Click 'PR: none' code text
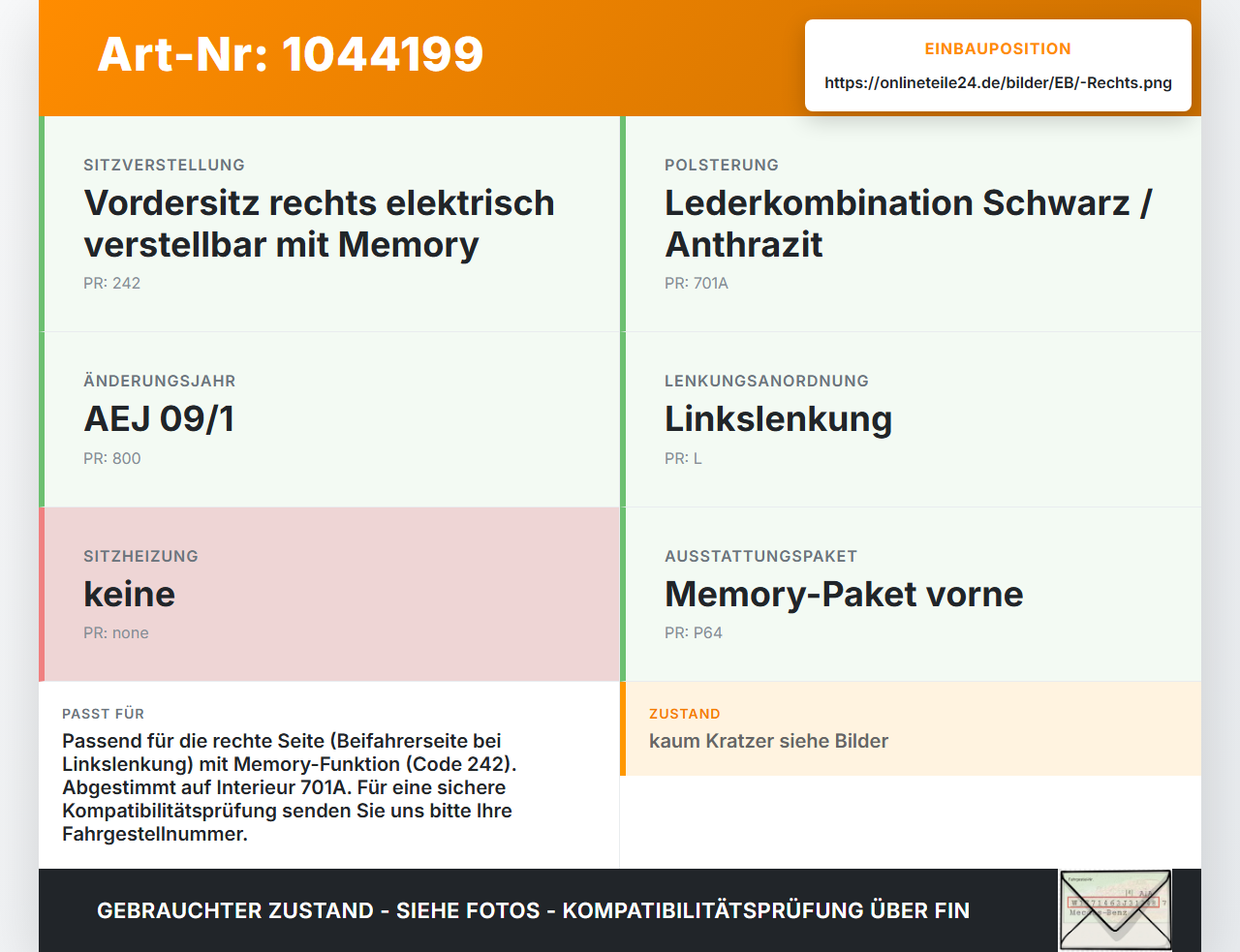Screen dimensions: 1240x952 (115, 633)
